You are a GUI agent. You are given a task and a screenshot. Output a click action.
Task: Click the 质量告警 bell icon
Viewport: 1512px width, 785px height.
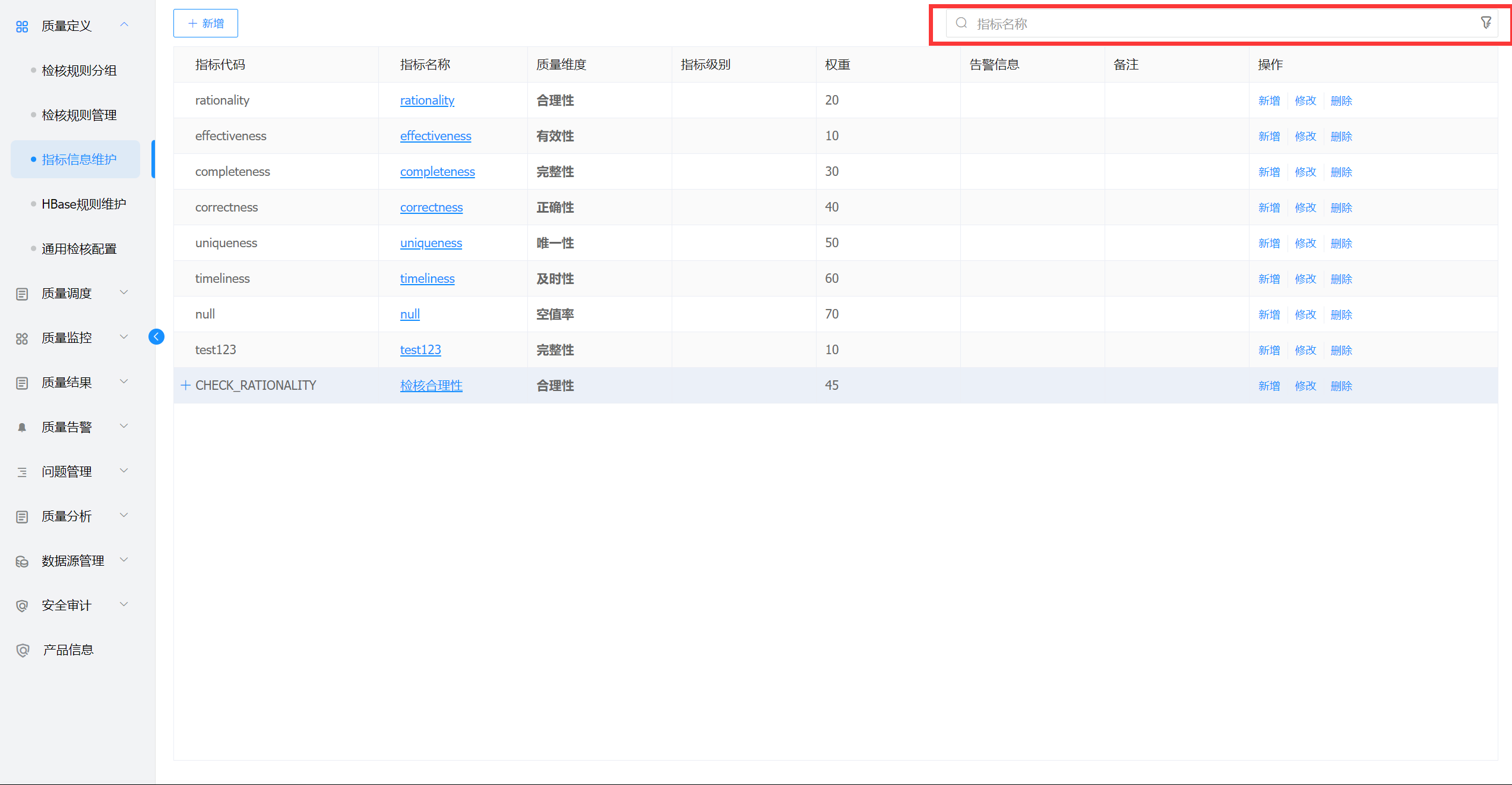pyautogui.click(x=22, y=427)
